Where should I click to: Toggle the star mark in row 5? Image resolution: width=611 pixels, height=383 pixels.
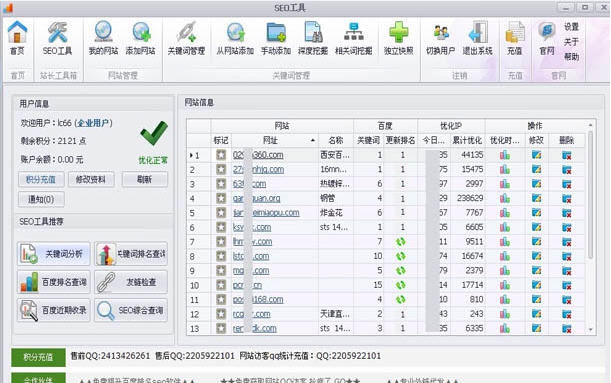point(221,213)
